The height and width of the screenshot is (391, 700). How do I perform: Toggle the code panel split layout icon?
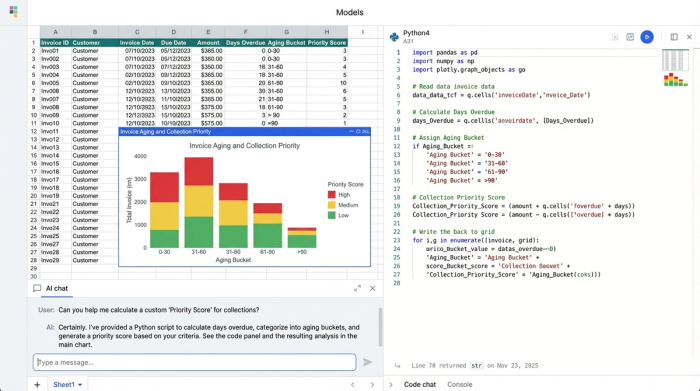click(674, 37)
